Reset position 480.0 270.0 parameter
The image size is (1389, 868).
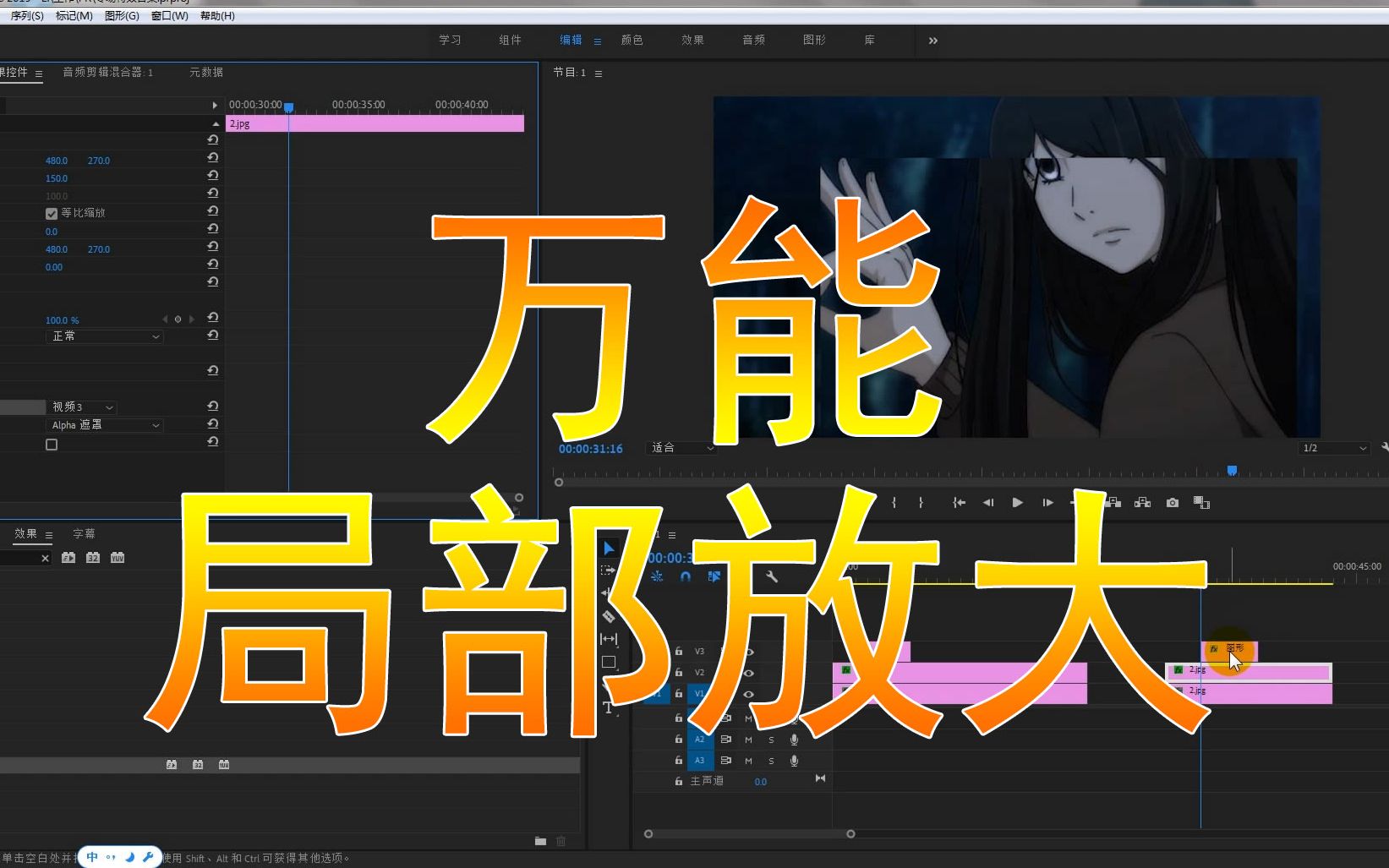click(213, 157)
